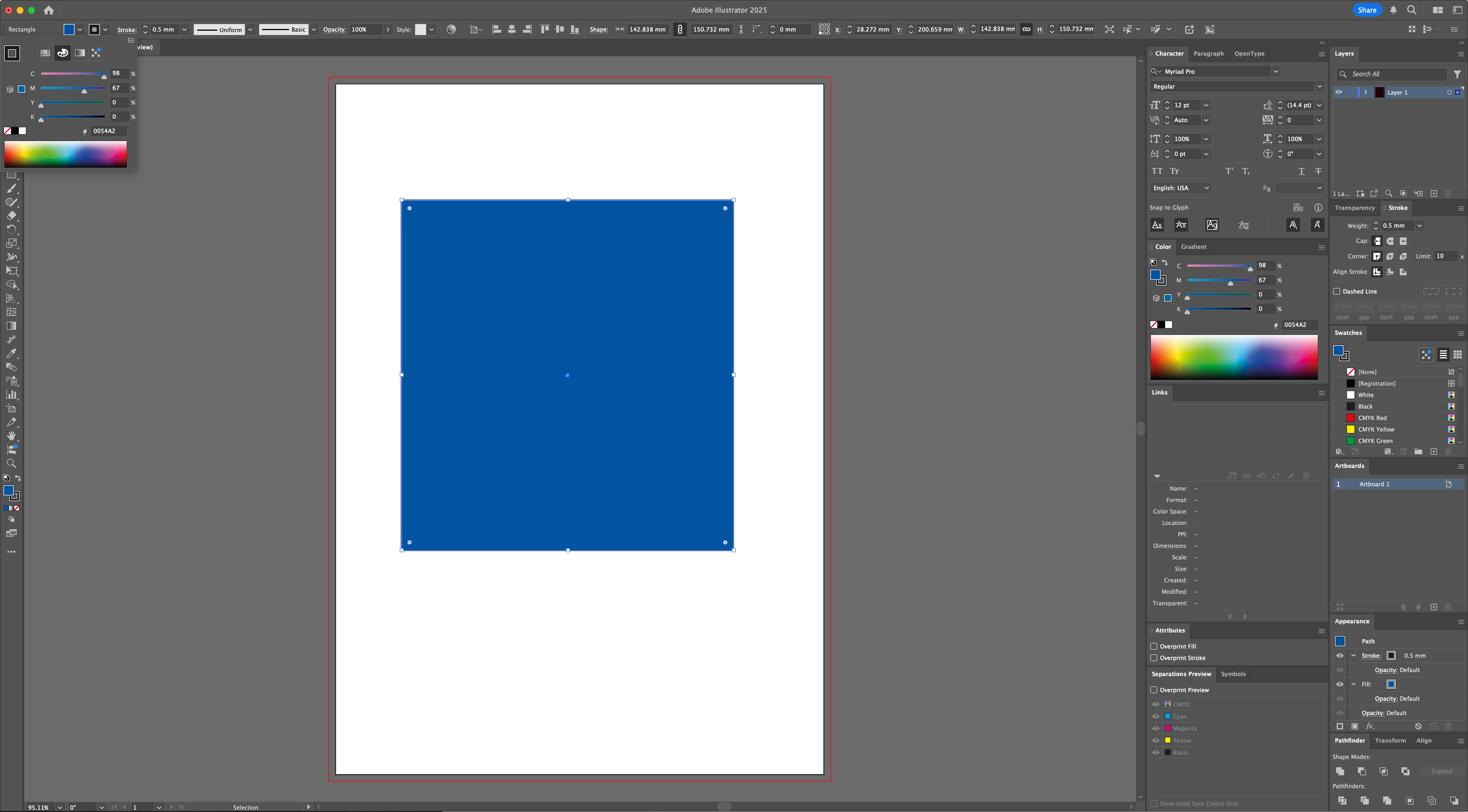
Task: Expand Layer 1 disclosure arrow
Action: coord(1365,92)
